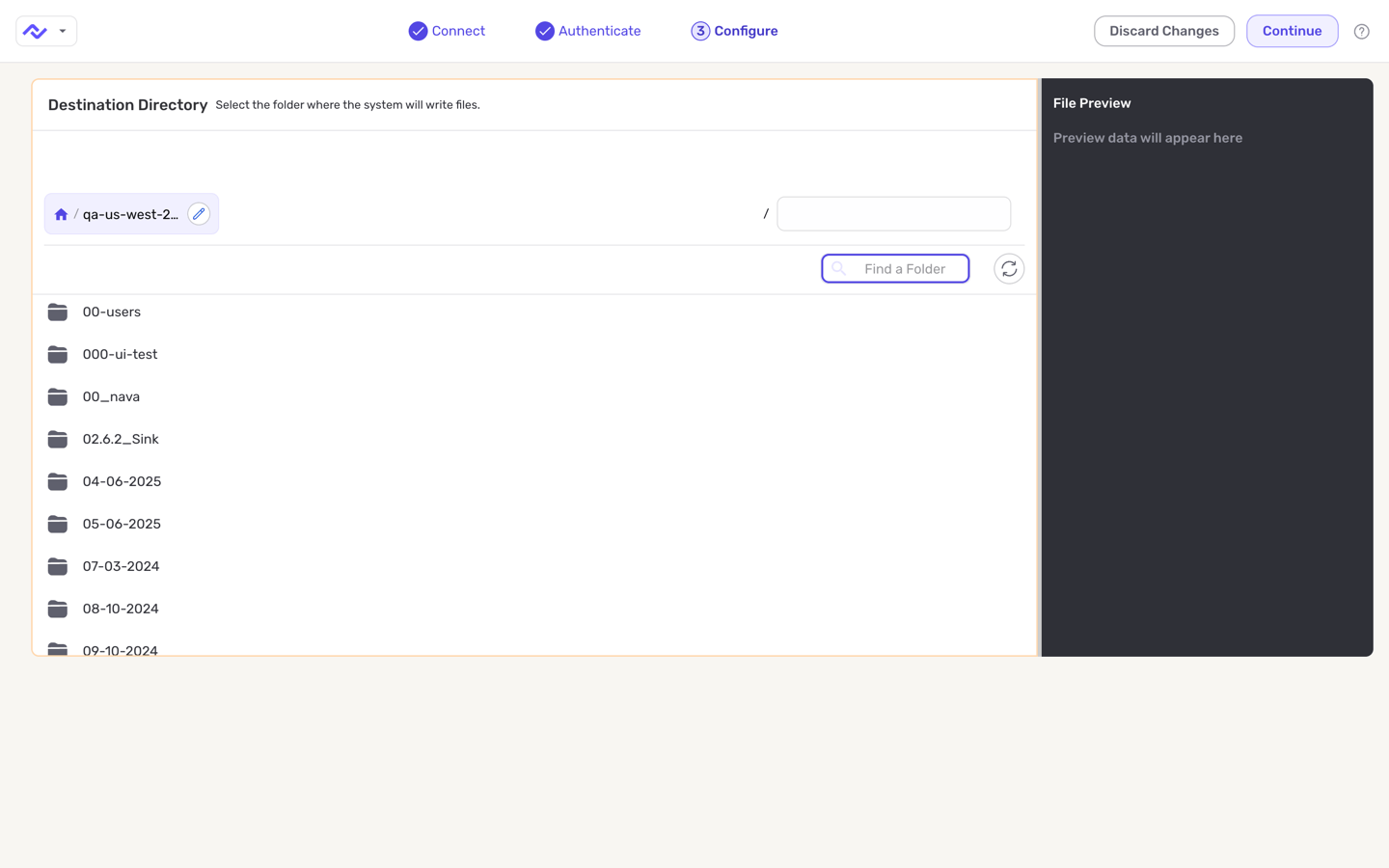Refresh the folder list
This screenshot has height=868, width=1389.
pyautogui.click(x=1009, y=269)
